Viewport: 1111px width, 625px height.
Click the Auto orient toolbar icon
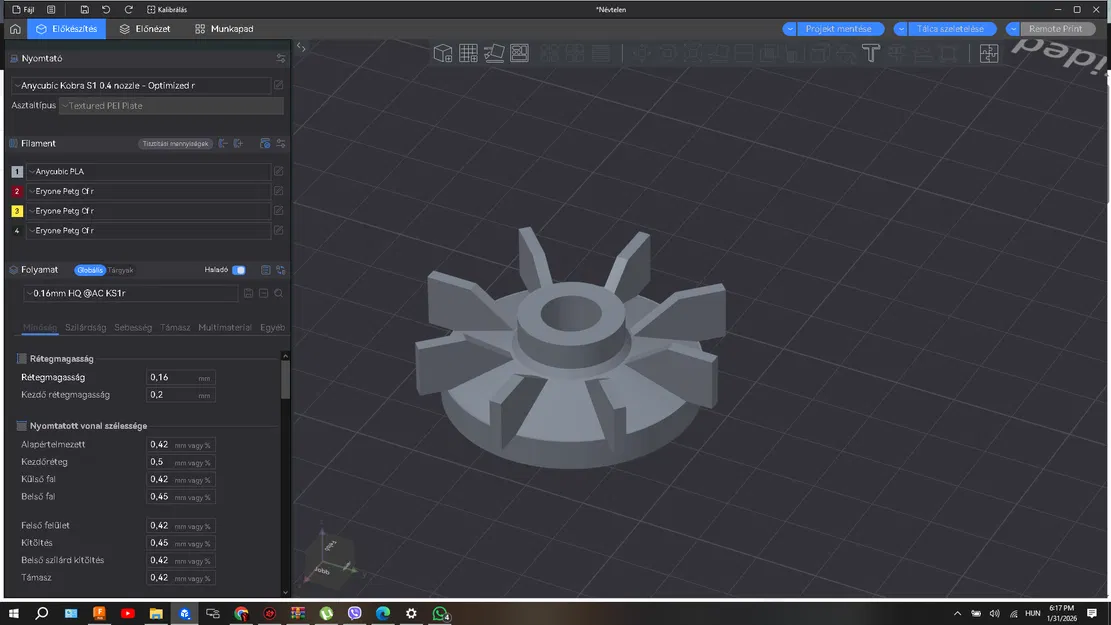click(x=494, y=53)
